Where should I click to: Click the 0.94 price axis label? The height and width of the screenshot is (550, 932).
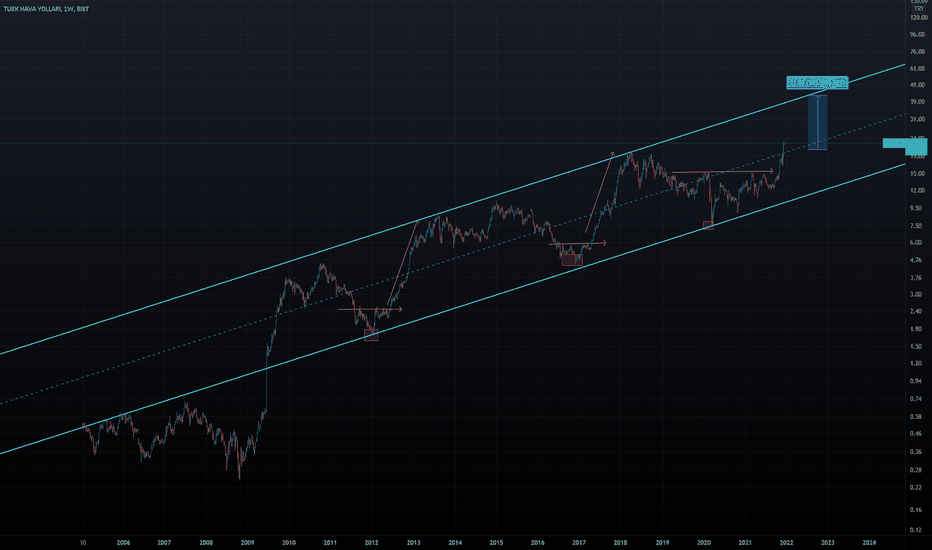[x=917, y=381]
